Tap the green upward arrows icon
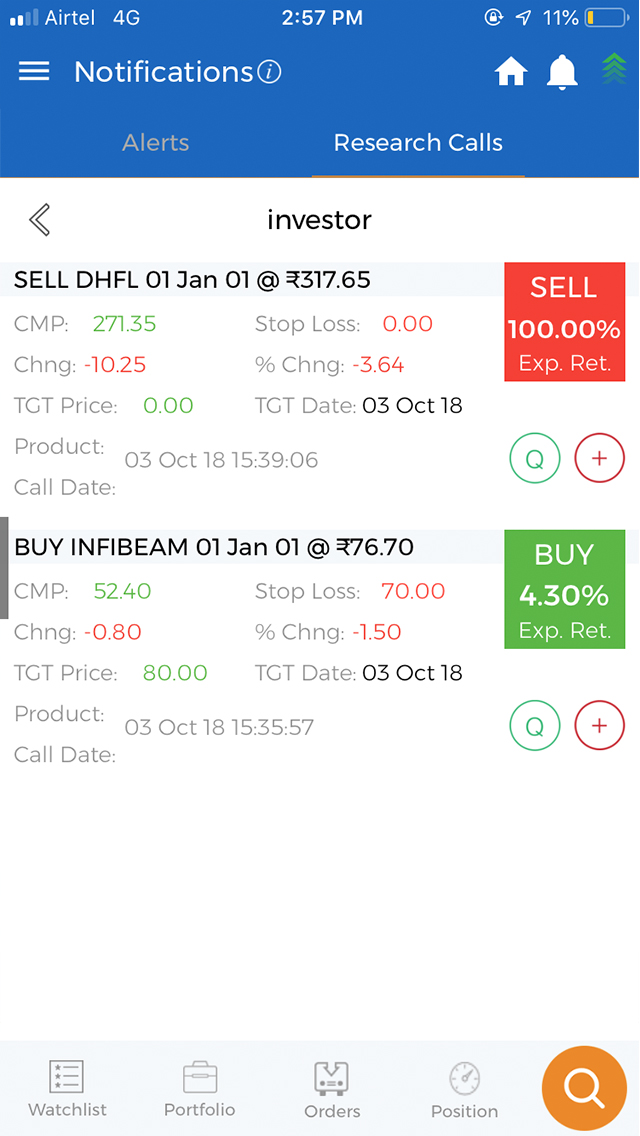640x1136 pixels. [614, 70]
